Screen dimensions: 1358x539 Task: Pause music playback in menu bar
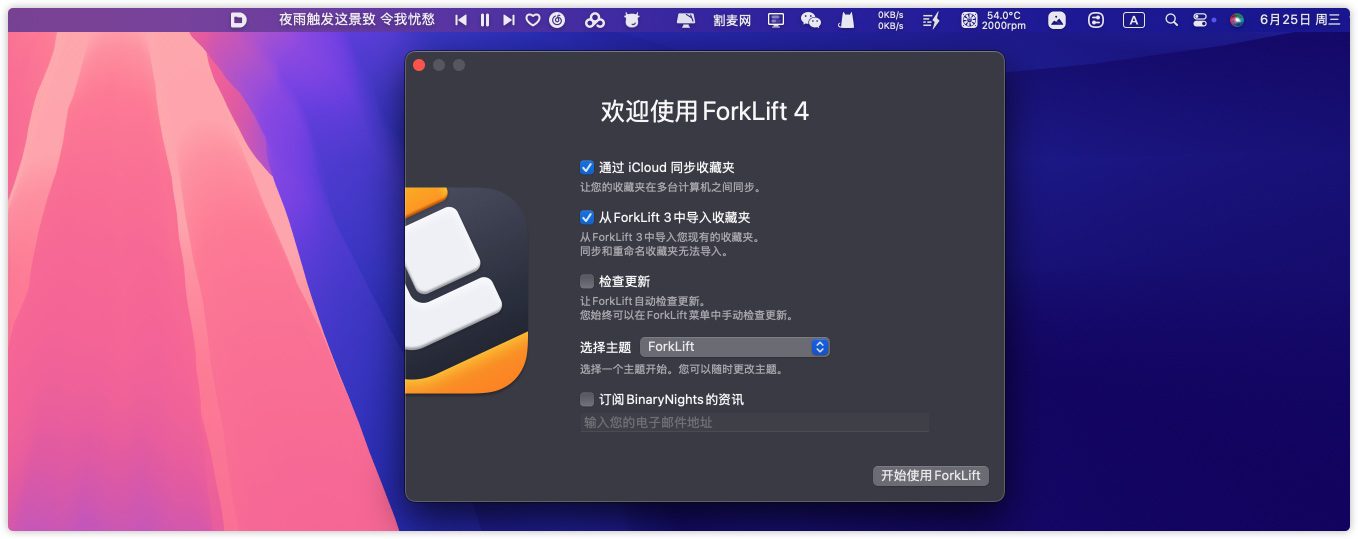485,20
